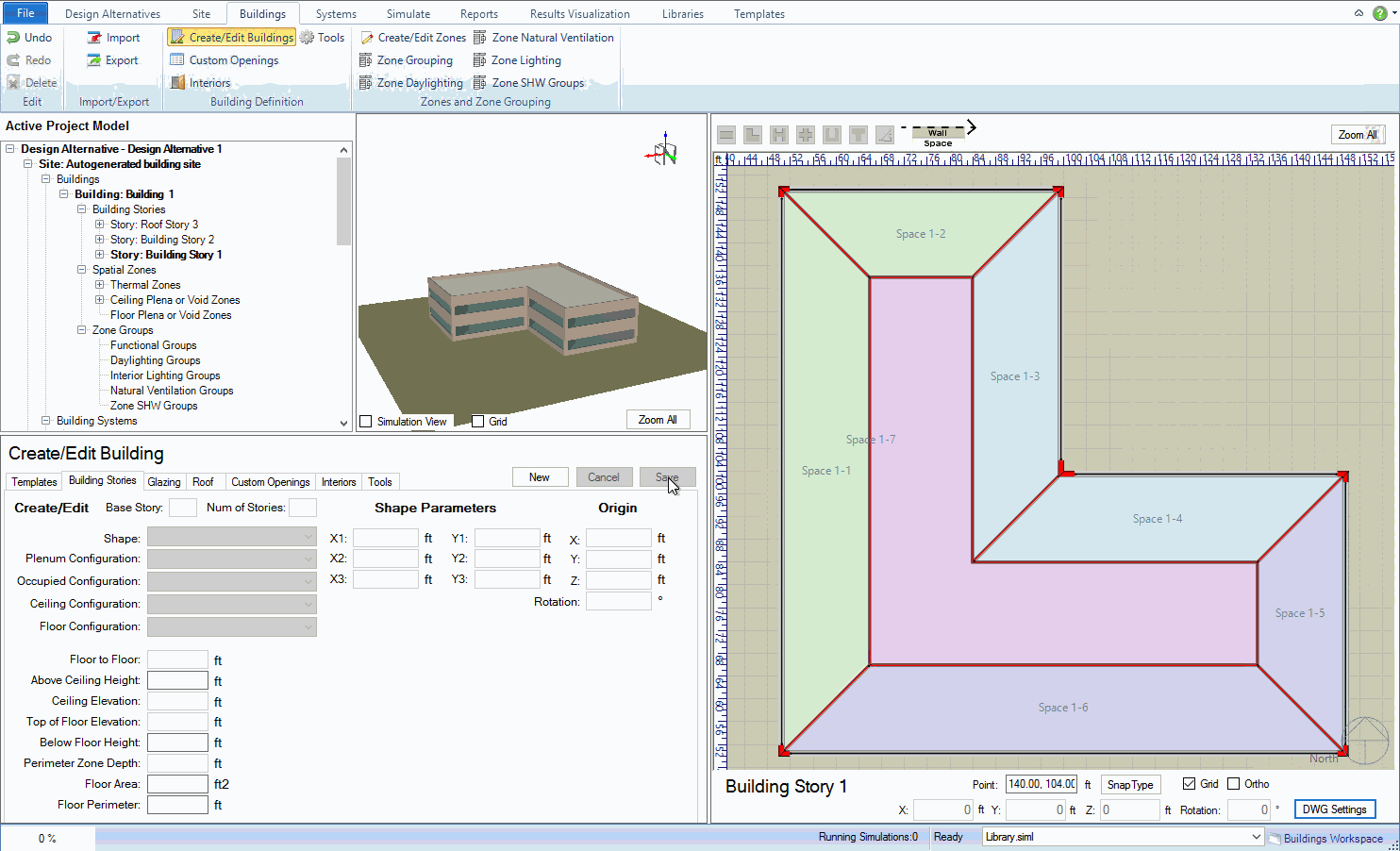Click the New button

(x=540, y=477)
